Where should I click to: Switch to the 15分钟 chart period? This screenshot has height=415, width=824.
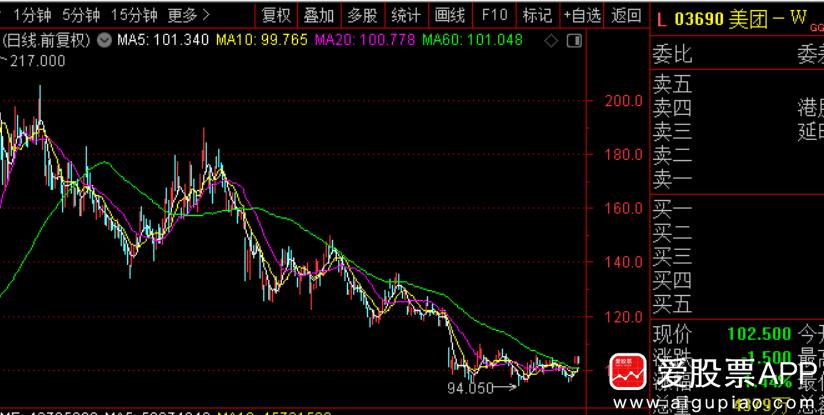[133, 15]
